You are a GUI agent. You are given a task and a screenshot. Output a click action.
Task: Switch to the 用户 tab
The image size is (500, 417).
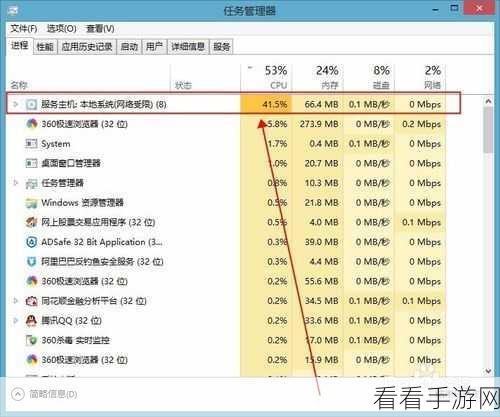(154, 47)
